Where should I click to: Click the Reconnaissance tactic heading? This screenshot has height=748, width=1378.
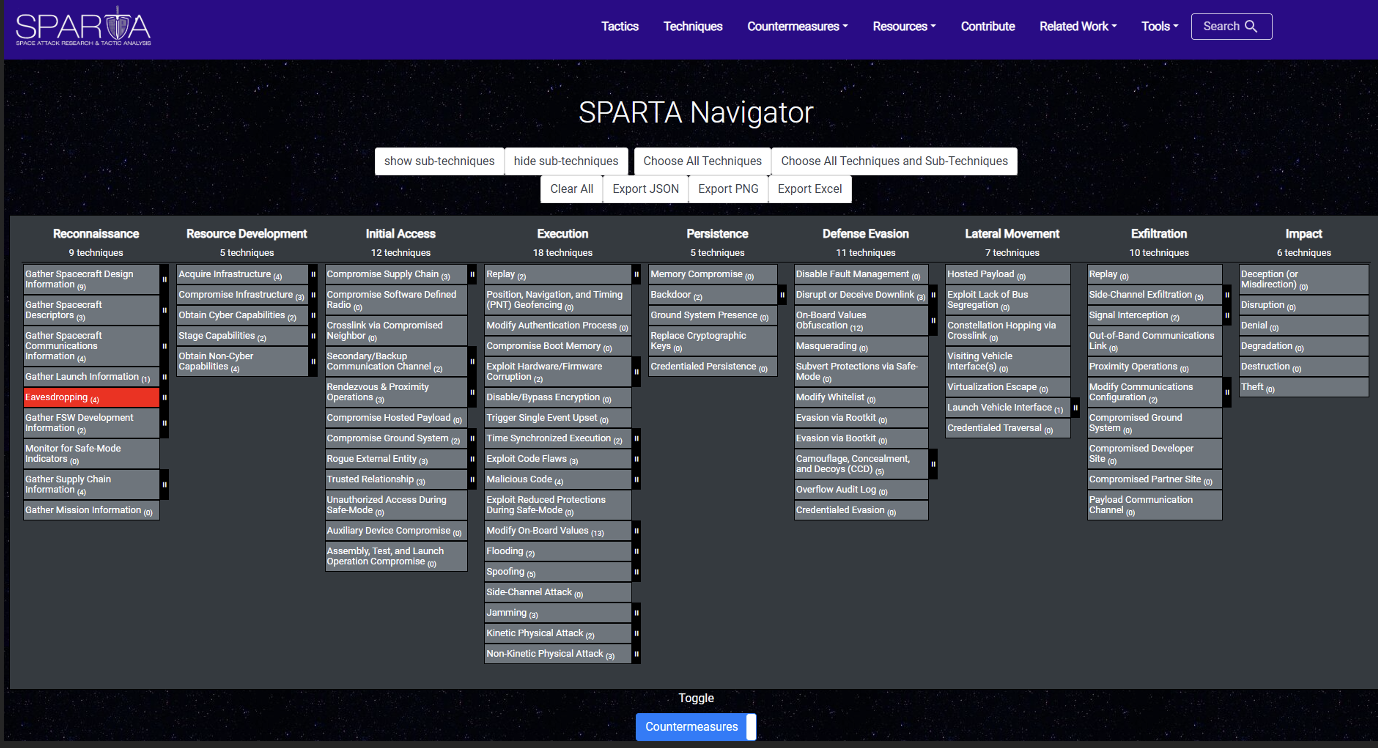pyautogui.click(x=96, y=234)
